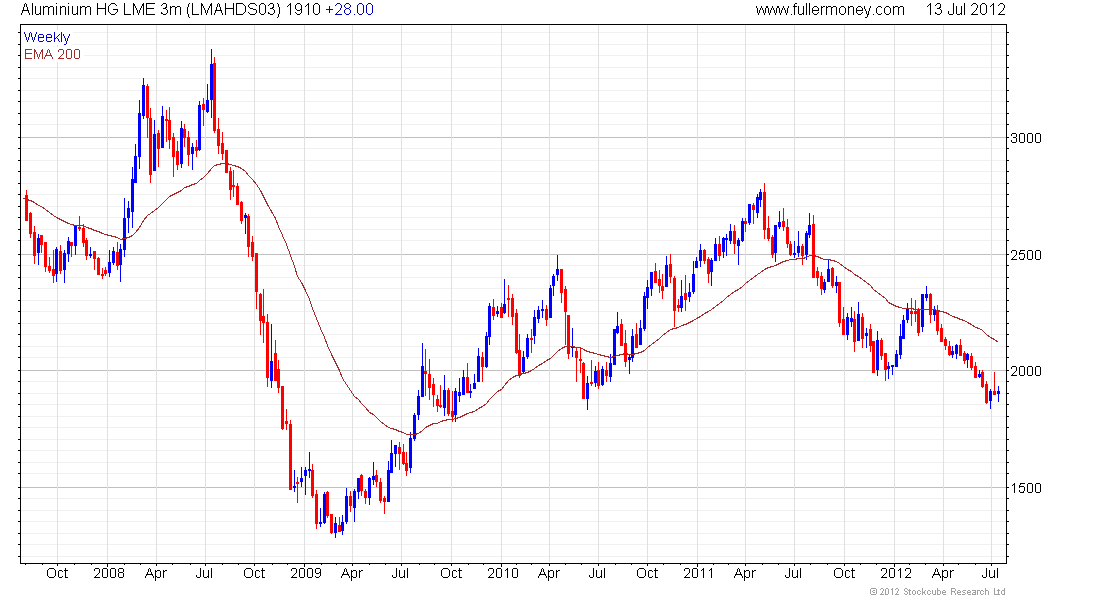Click the 2010 year marker on time axis
1100x600 pixels.
tap(503, 573)
